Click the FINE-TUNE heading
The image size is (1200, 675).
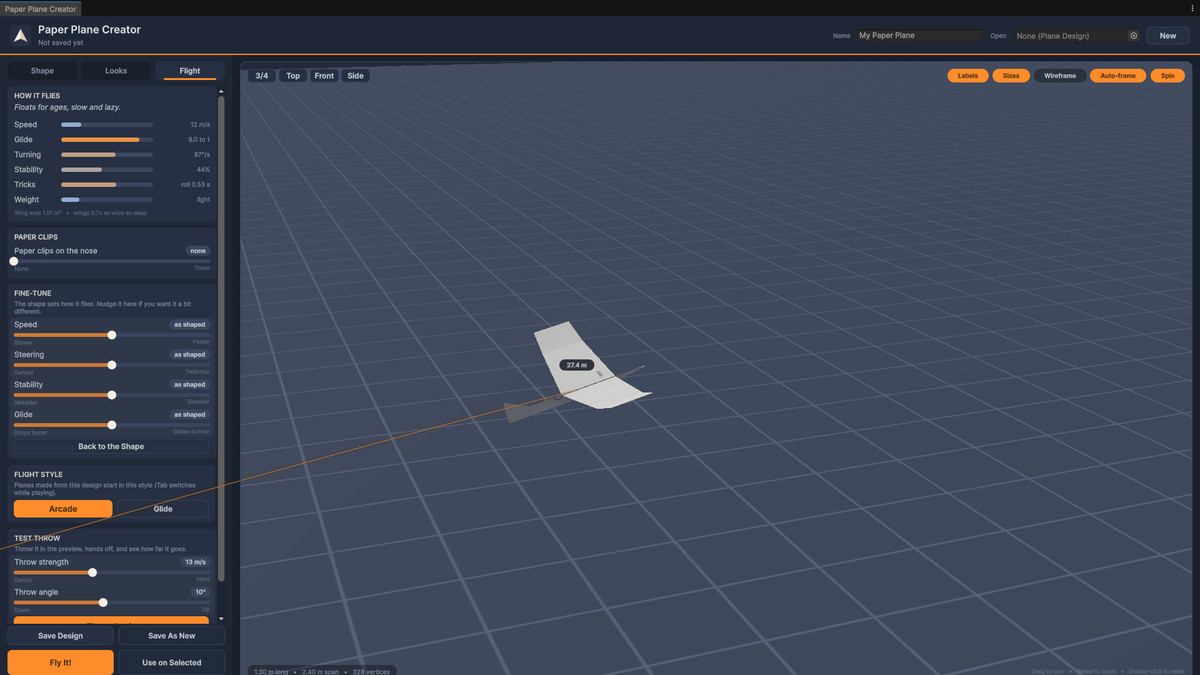[x=33, y=293]
